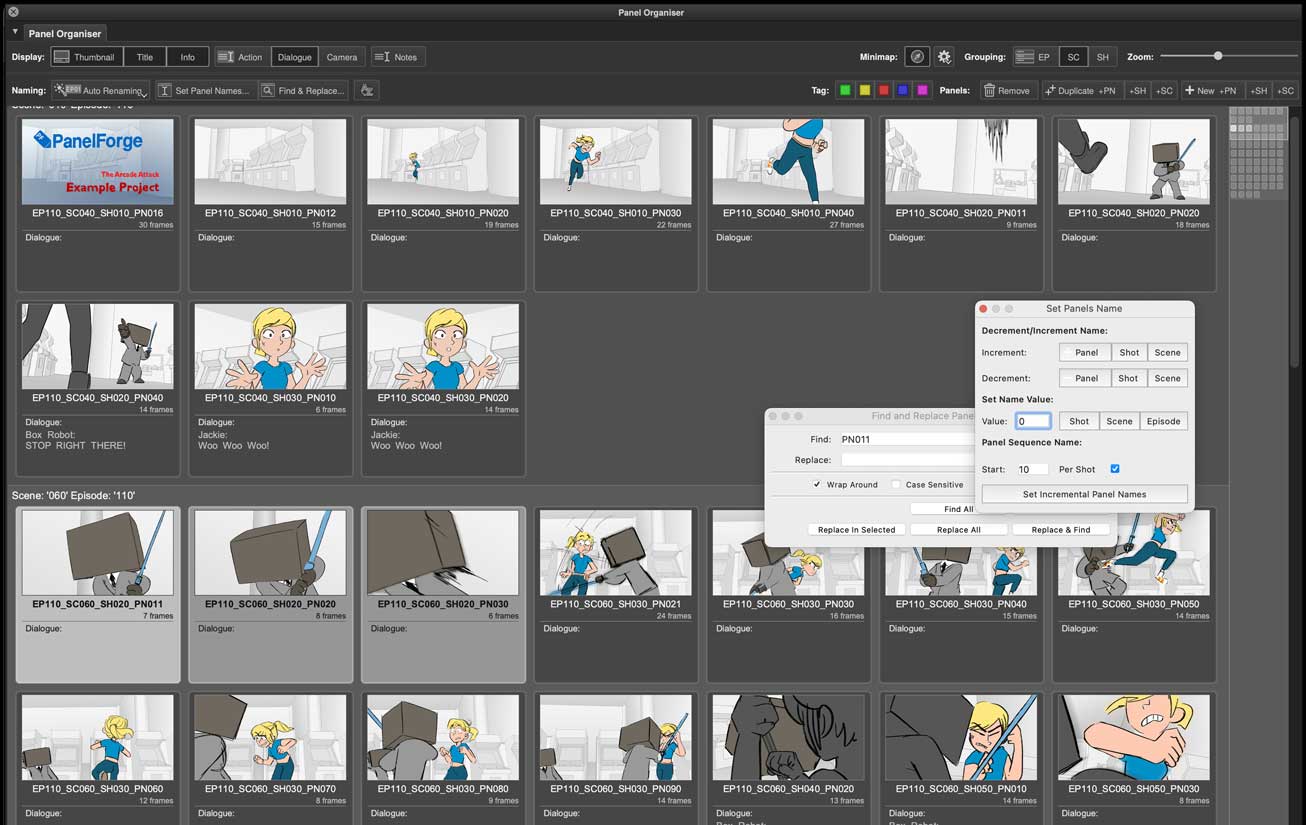Apply green tag to panels

coord(845,90)
